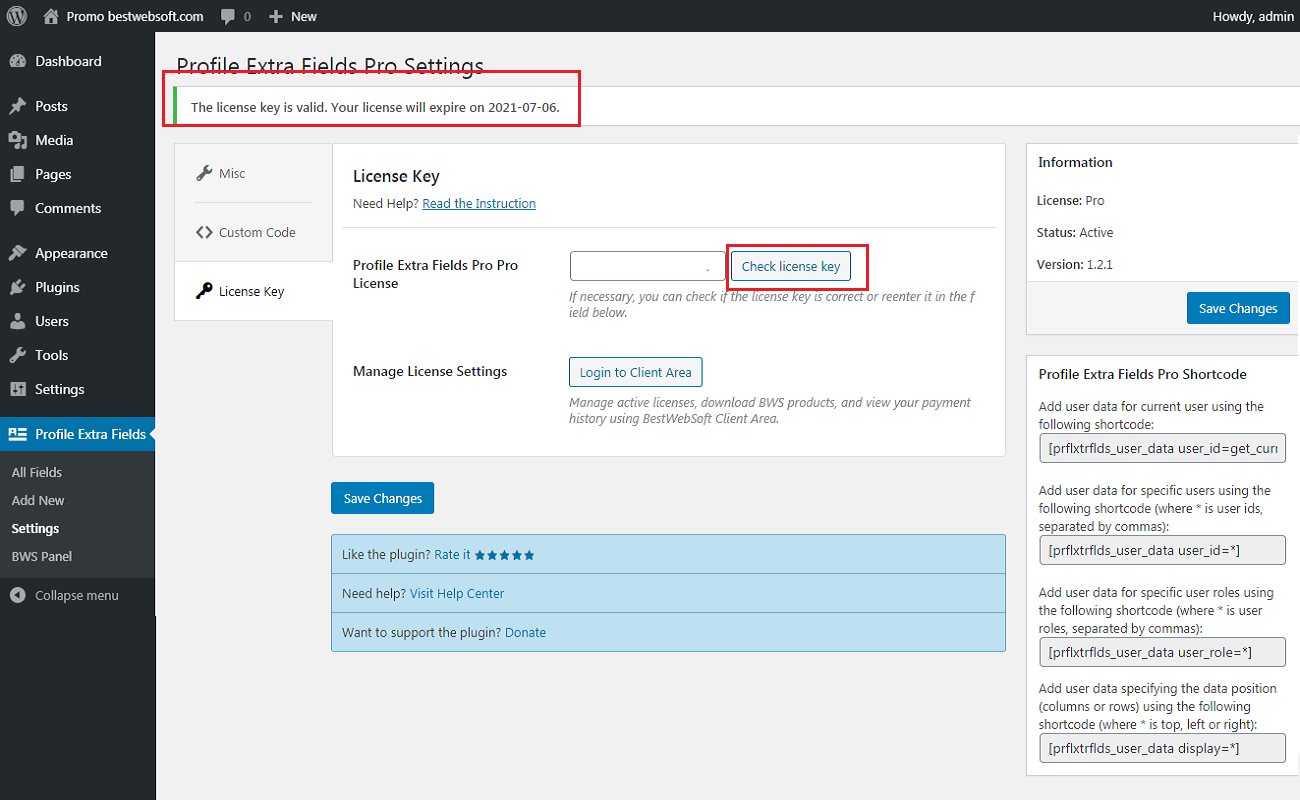This screenshot has width=1300, height=800.
Task: Click the Check license key button
Action: pyautogui.click(x=791, y=266)
